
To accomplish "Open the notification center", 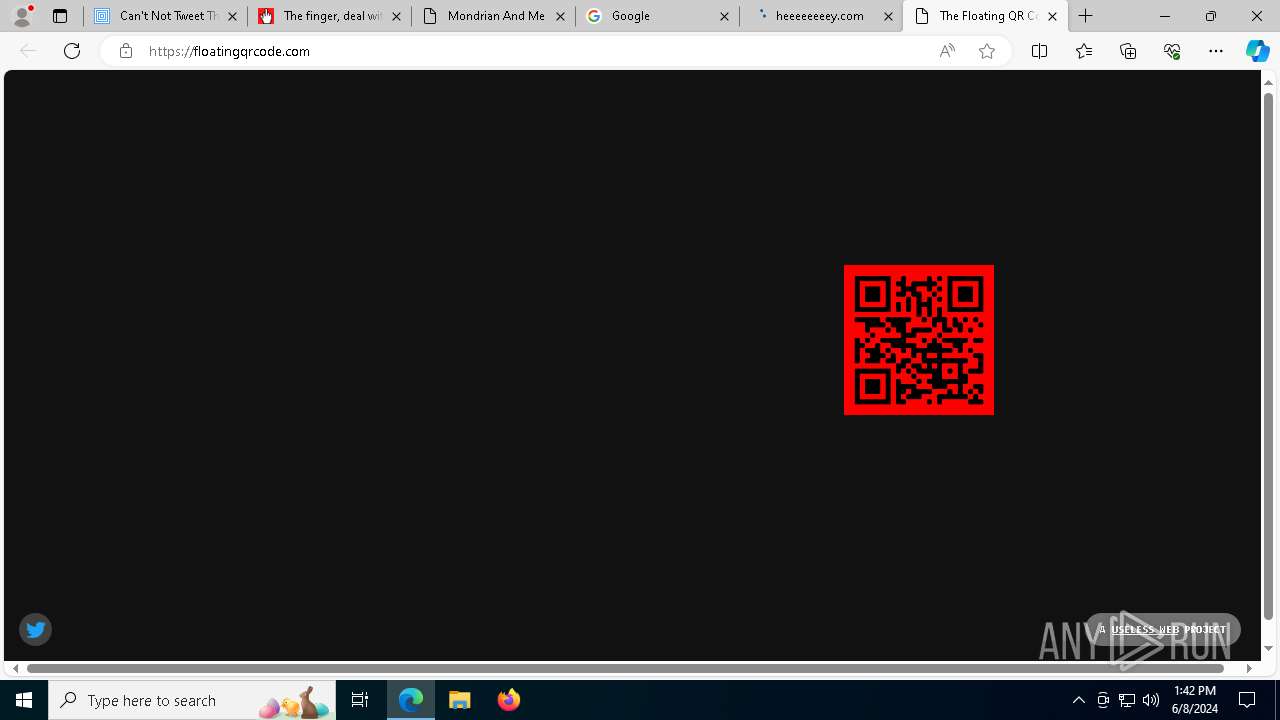I will pos(1247,700).
